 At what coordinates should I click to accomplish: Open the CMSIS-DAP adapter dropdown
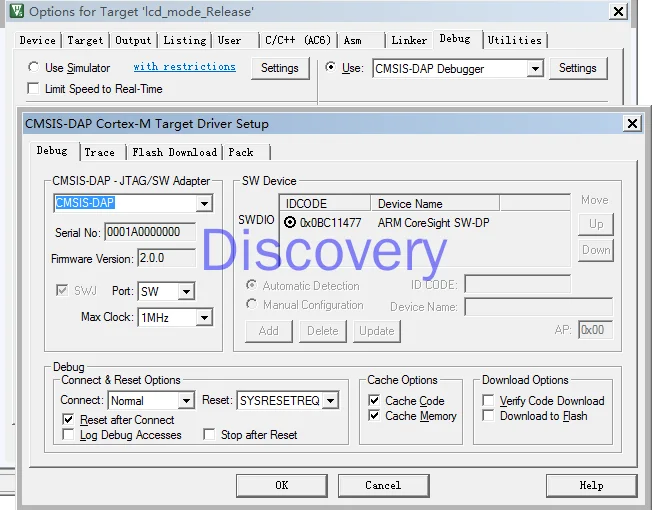point(204,204)
